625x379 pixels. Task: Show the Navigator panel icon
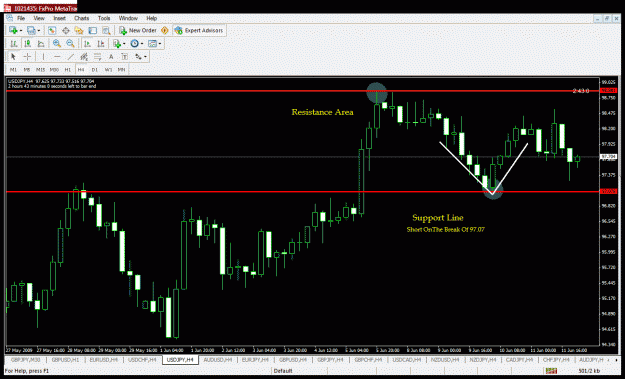[79, 31]
